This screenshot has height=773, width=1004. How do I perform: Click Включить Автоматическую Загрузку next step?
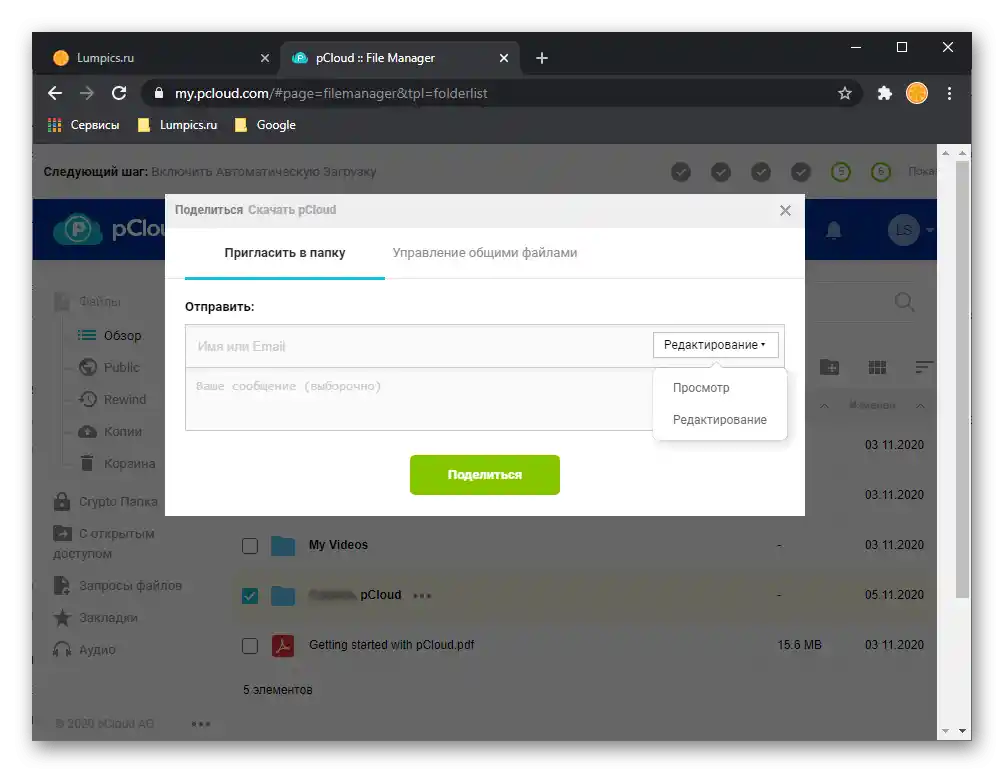pos(263,172)
